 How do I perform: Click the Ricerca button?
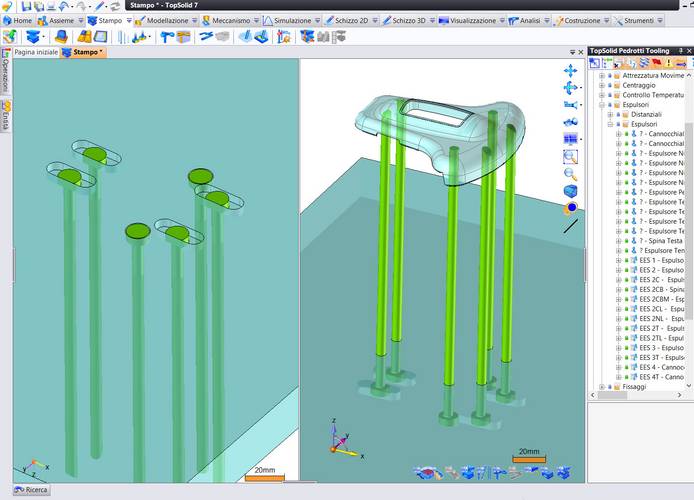30,490
